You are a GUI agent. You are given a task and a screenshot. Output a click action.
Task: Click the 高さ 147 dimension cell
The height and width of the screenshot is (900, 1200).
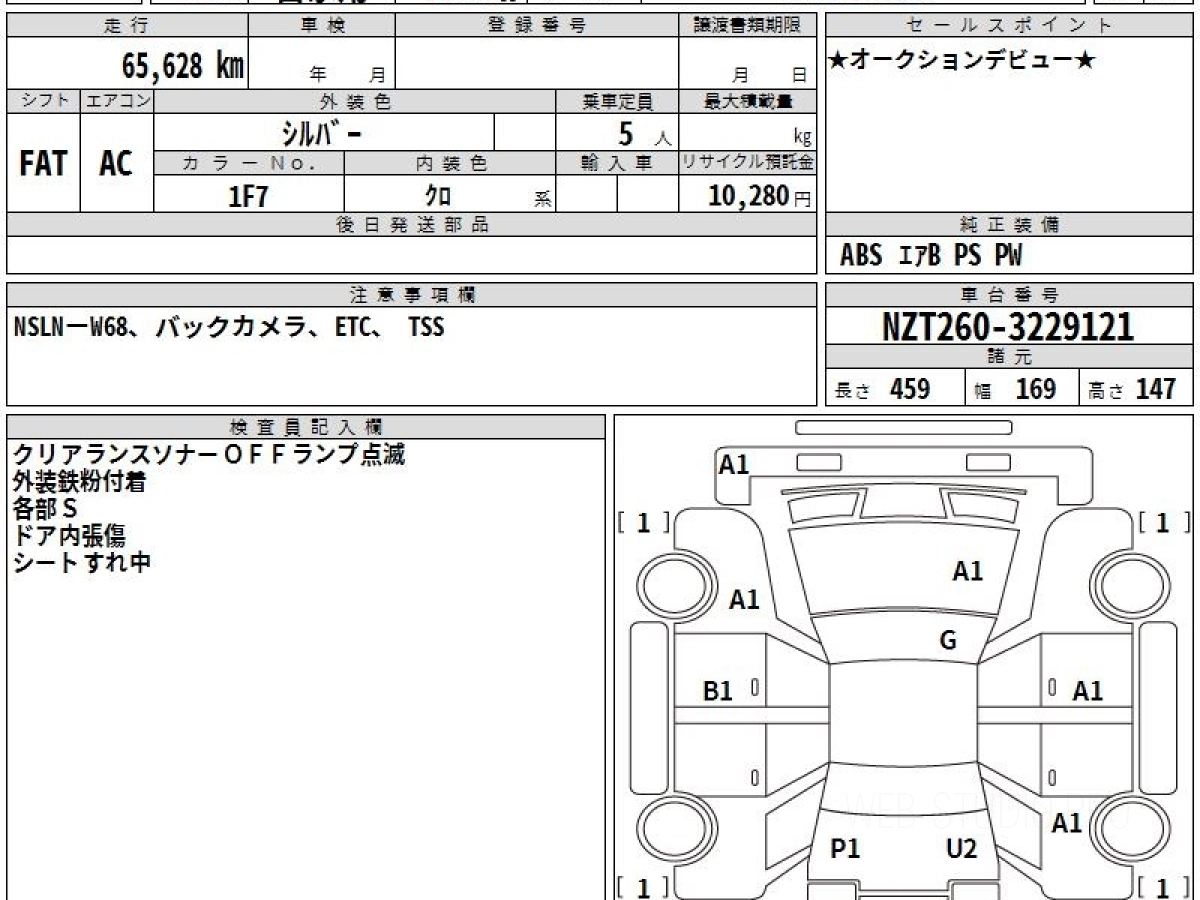pyautogui.click(x=1136, y=388)
